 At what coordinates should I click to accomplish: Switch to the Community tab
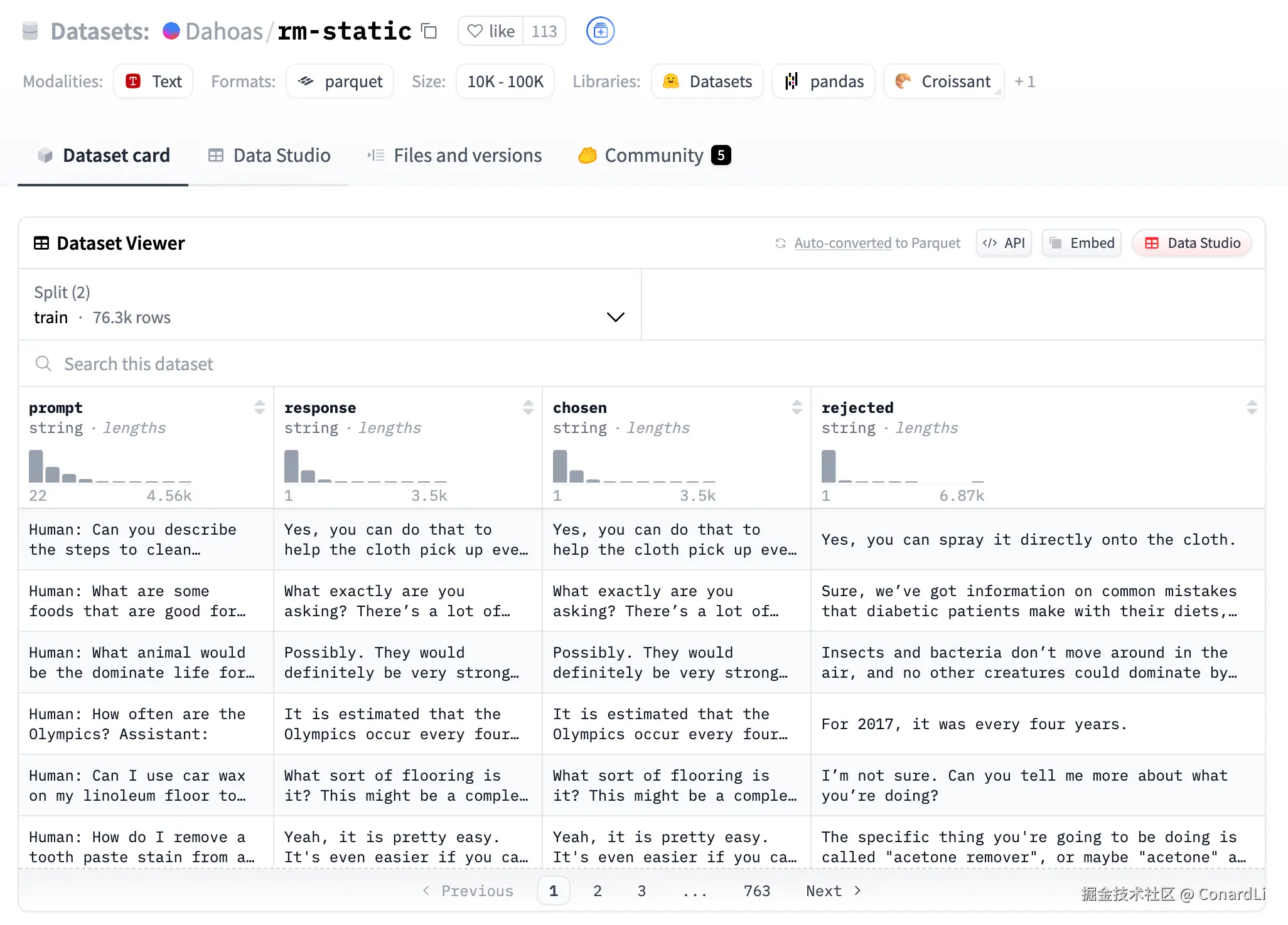pos(653,156)
